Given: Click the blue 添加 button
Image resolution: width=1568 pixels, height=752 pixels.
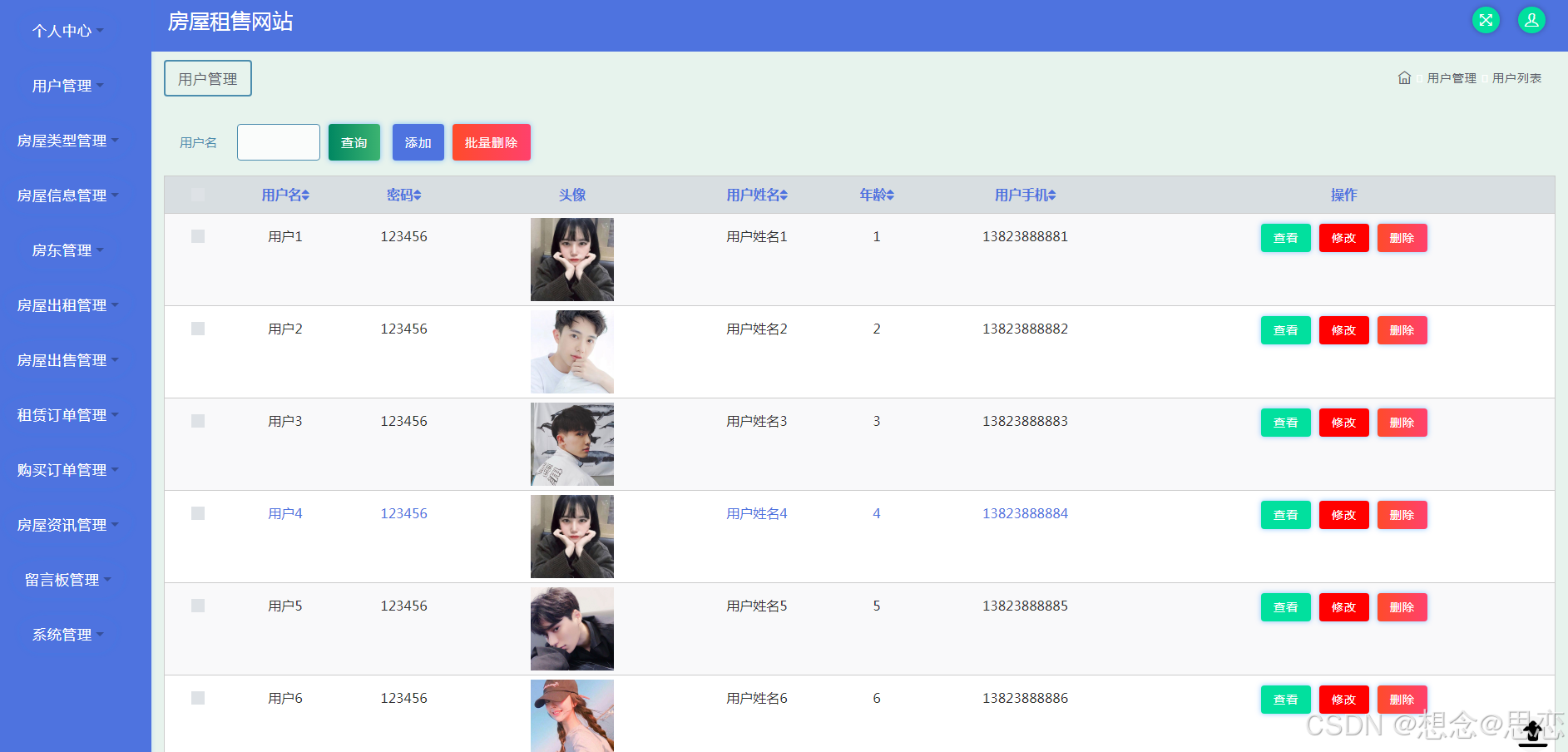Looking at the screenshot, I should click(418, 142).
